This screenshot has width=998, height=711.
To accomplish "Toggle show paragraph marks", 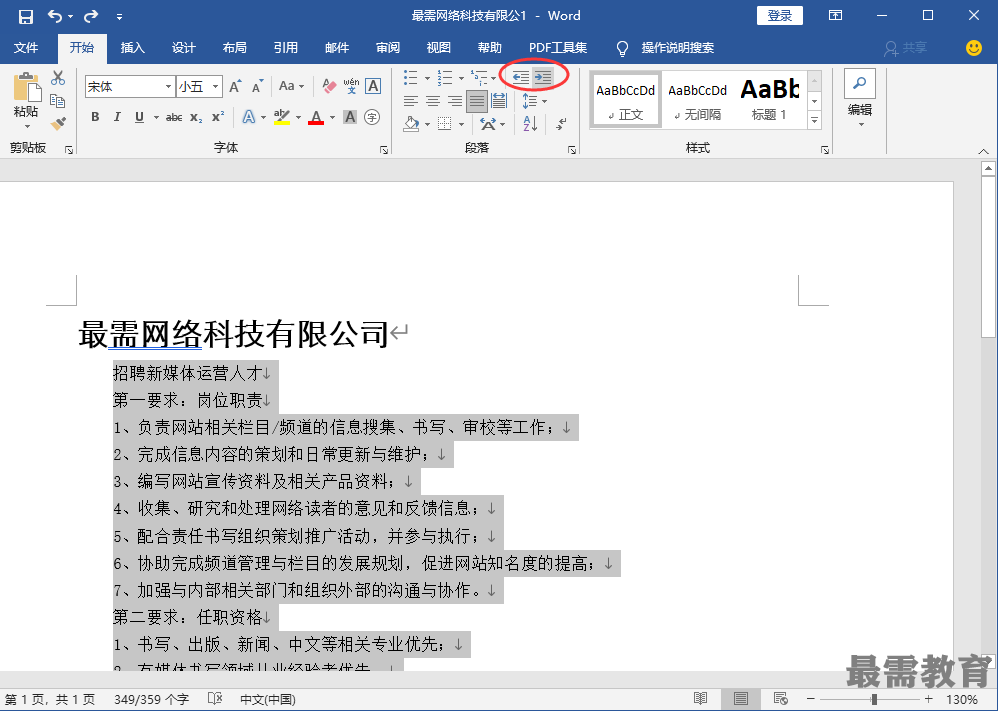I will click(x=561, y=123).
